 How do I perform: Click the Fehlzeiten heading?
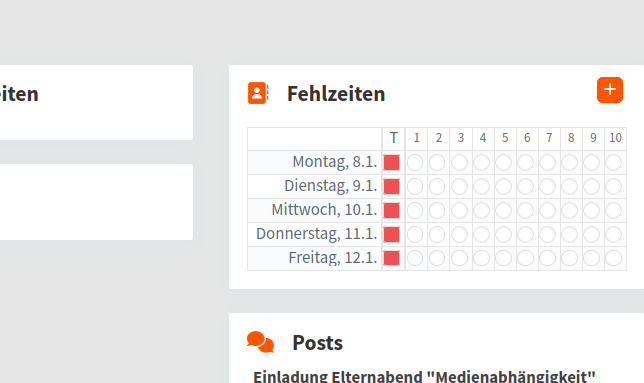[336, 94]
